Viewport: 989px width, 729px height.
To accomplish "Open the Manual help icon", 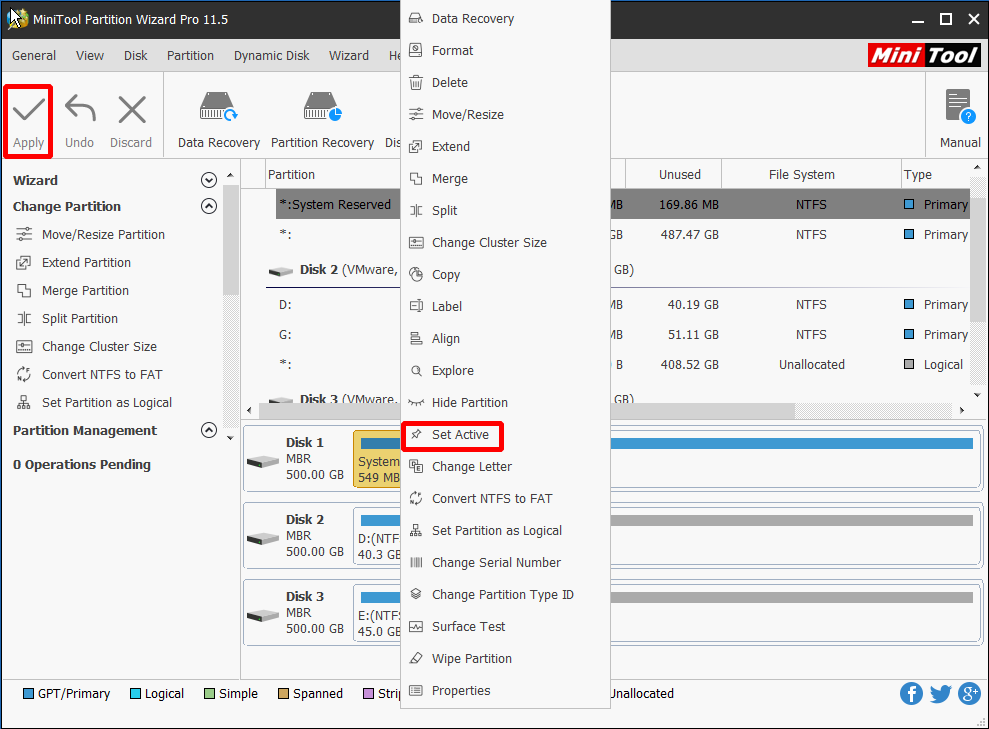I will click(960, 107).
